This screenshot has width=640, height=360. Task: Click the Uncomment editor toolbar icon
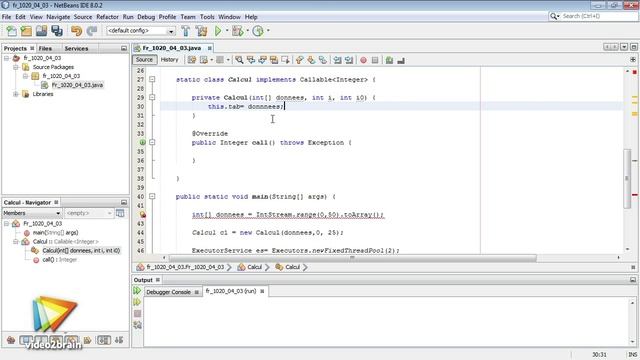(x=401, y=60)
